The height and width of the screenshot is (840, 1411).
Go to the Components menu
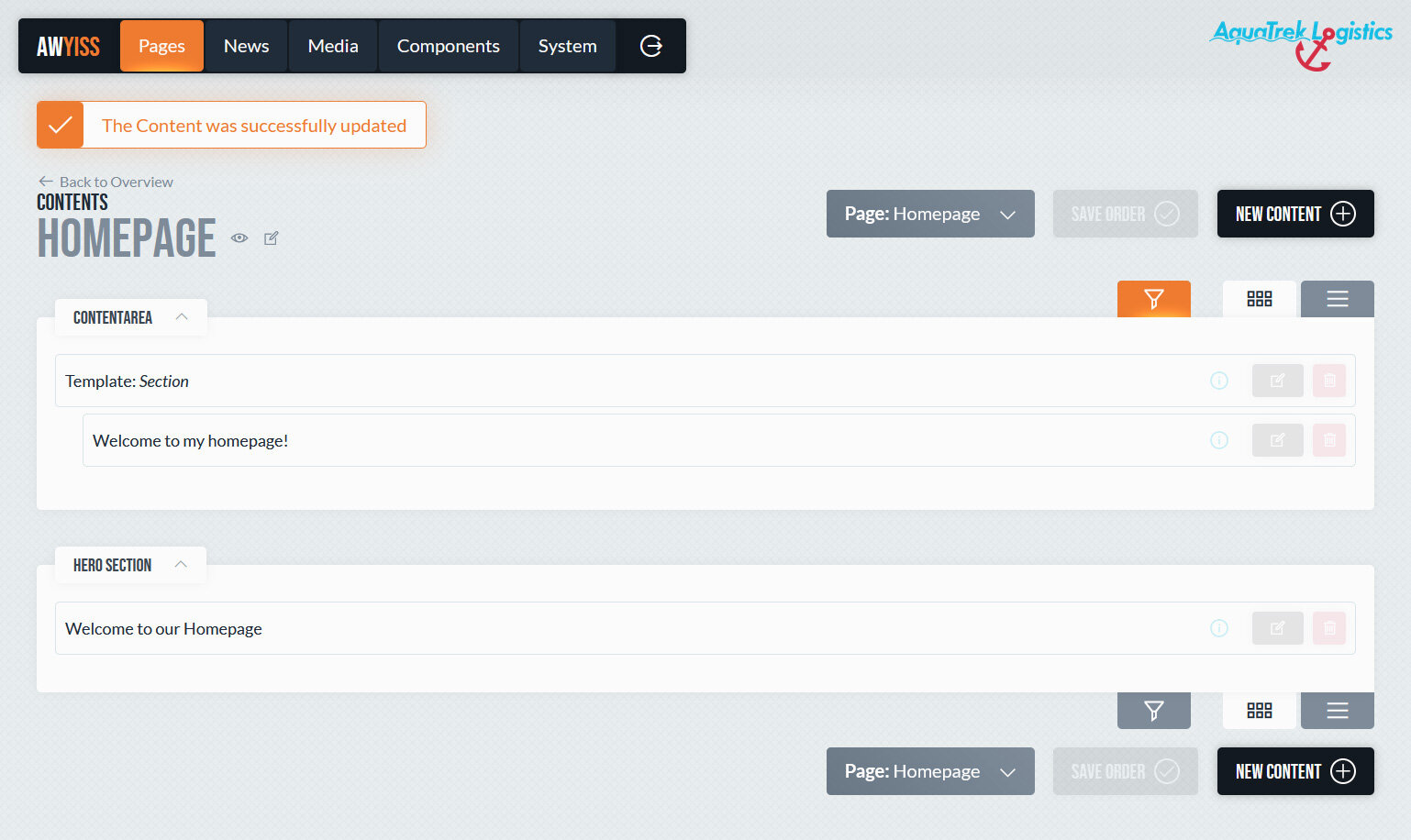click(448, 46)
